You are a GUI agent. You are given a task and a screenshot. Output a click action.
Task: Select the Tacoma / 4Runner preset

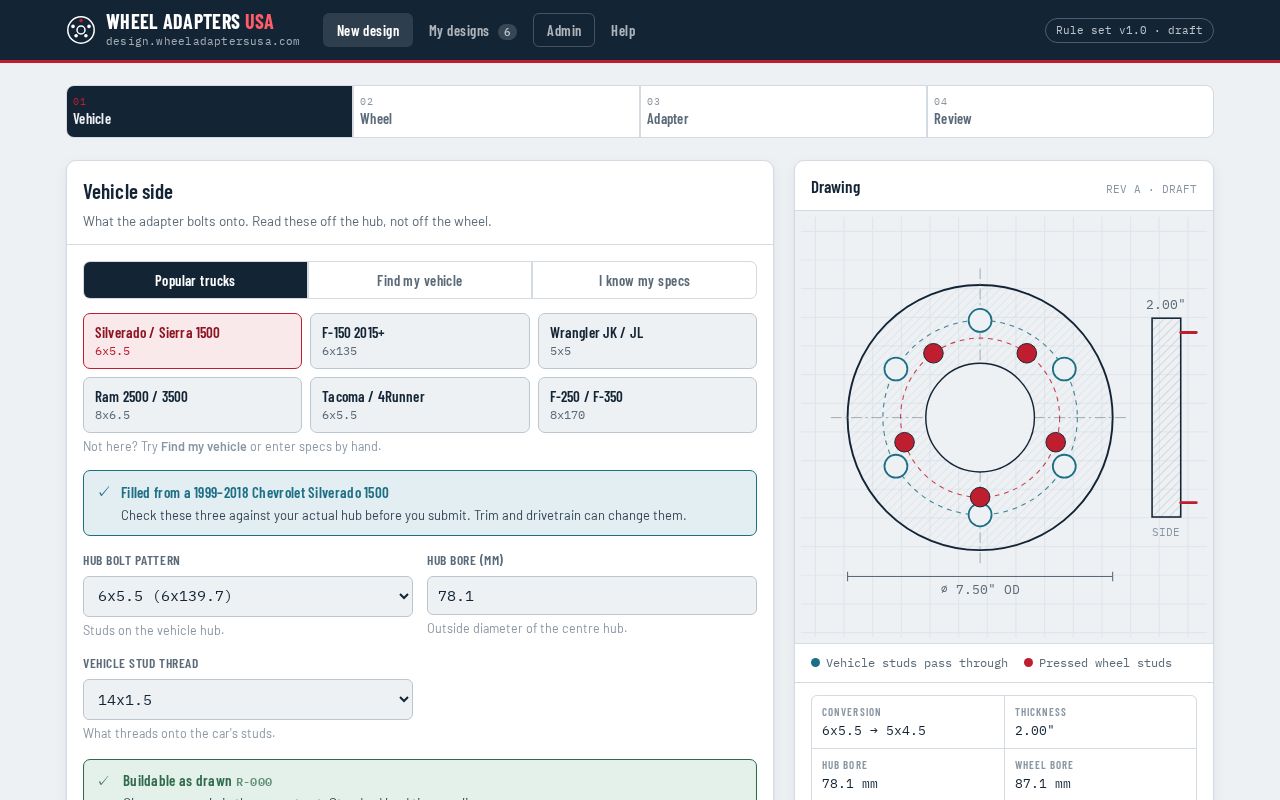coord(420,405)
